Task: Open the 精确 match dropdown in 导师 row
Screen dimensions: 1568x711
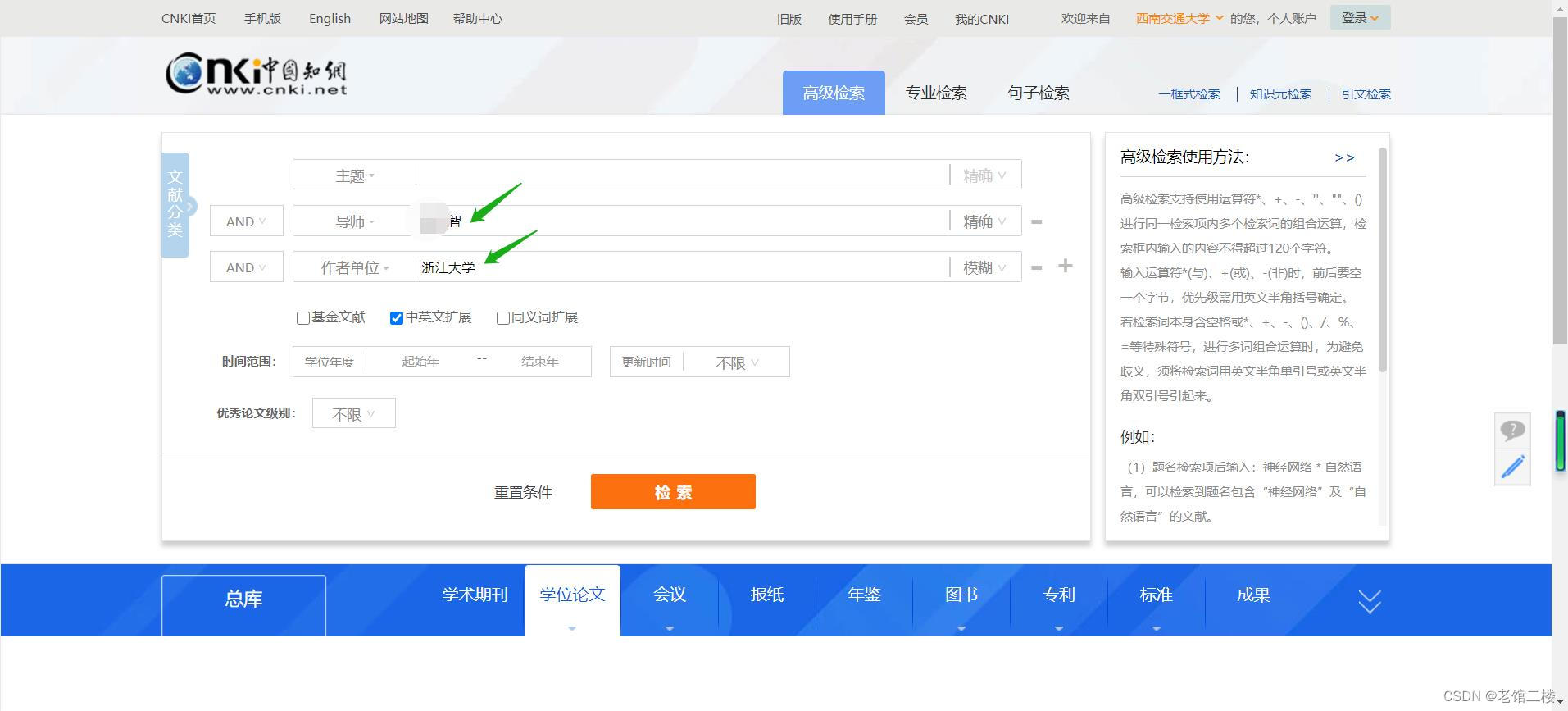Action: click(984, 221)
